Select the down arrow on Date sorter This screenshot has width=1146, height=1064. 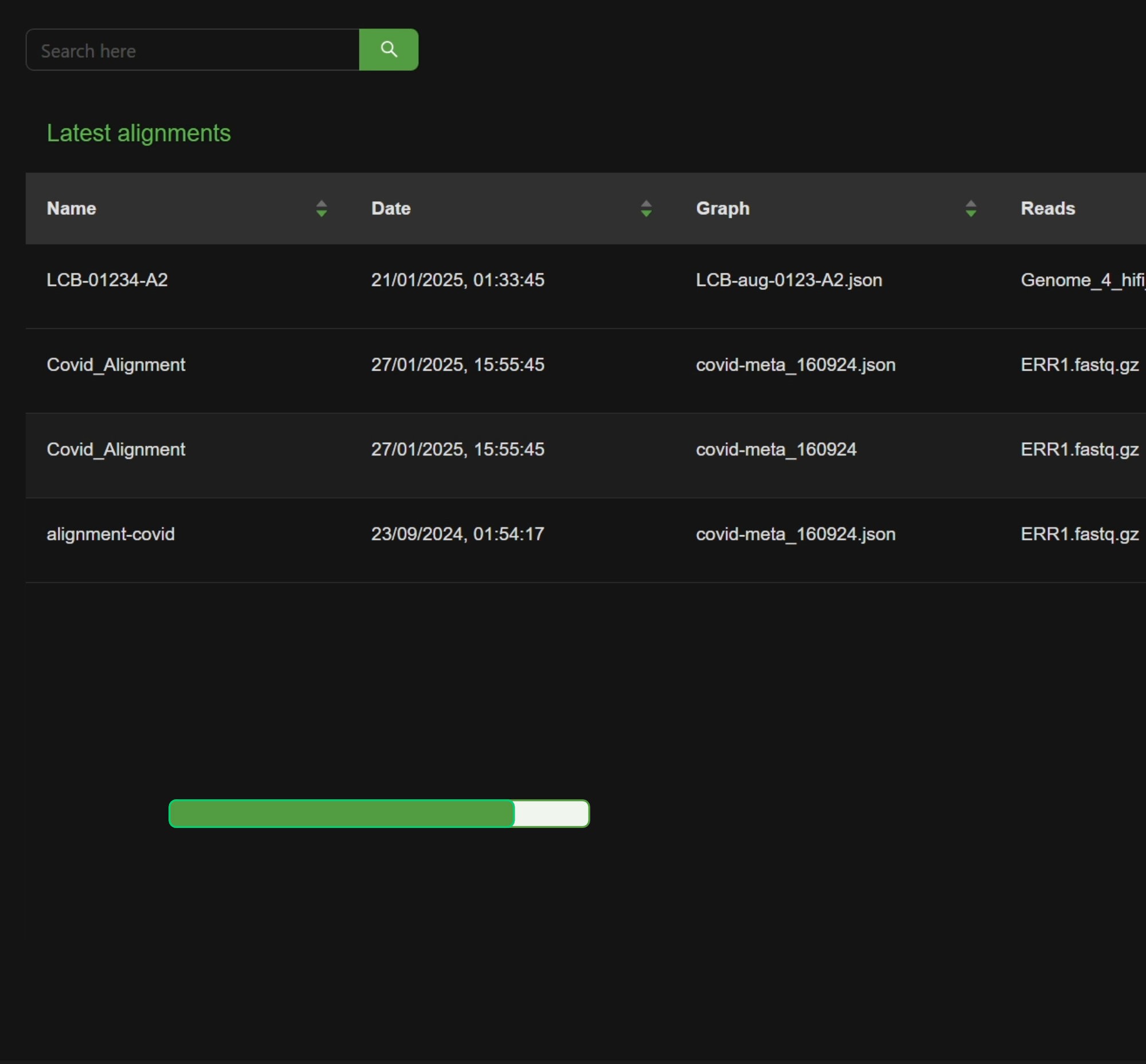point(646,214)
